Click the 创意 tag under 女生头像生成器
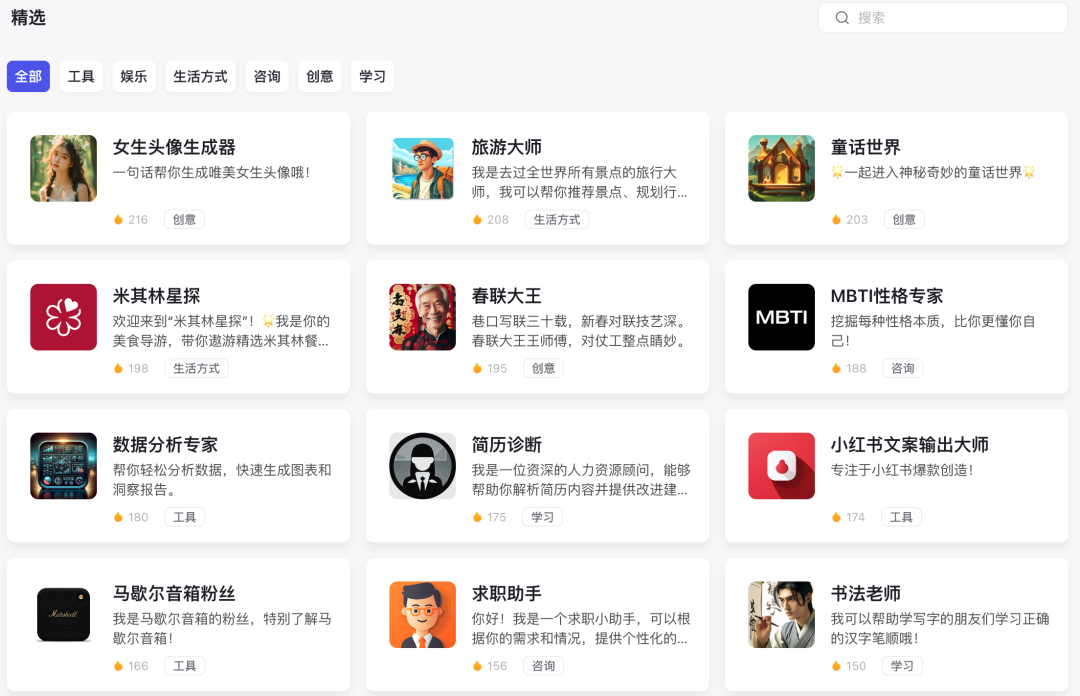This screenshot has width=1080, height=696. (x=184, y=219)
